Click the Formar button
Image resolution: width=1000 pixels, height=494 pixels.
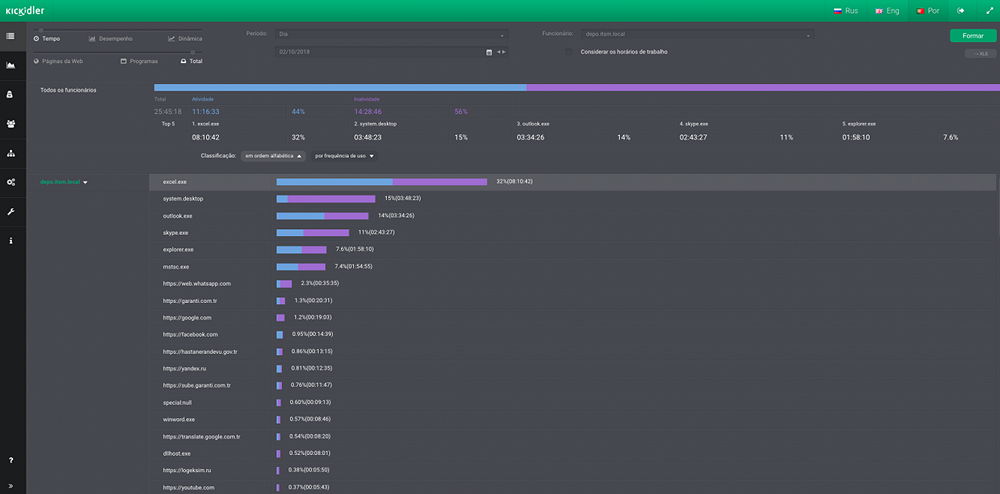(973, 36)
